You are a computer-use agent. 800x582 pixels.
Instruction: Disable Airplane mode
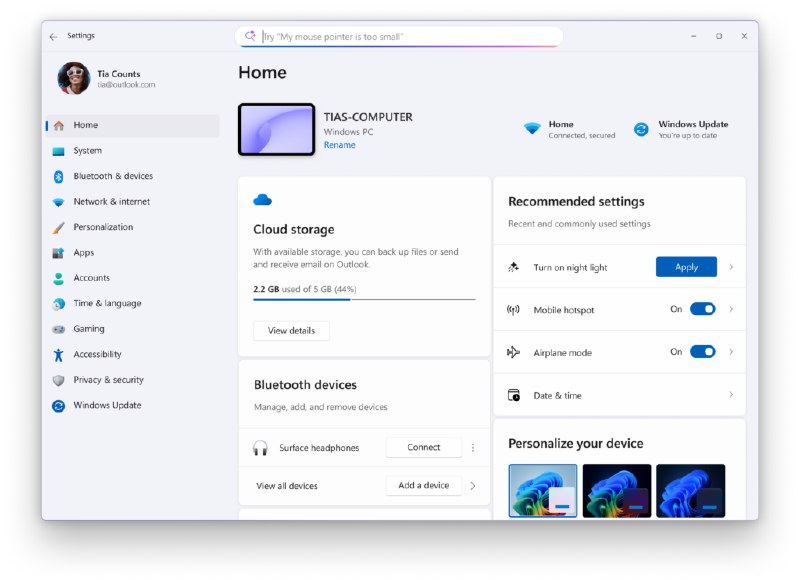pos(703,352)
